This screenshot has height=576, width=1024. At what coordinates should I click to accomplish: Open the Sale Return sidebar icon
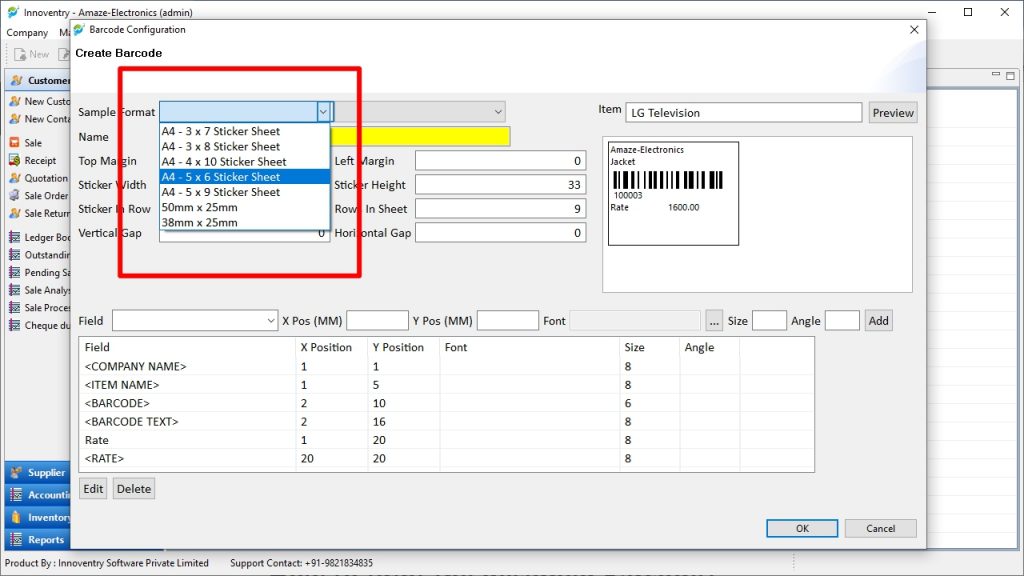14,213
